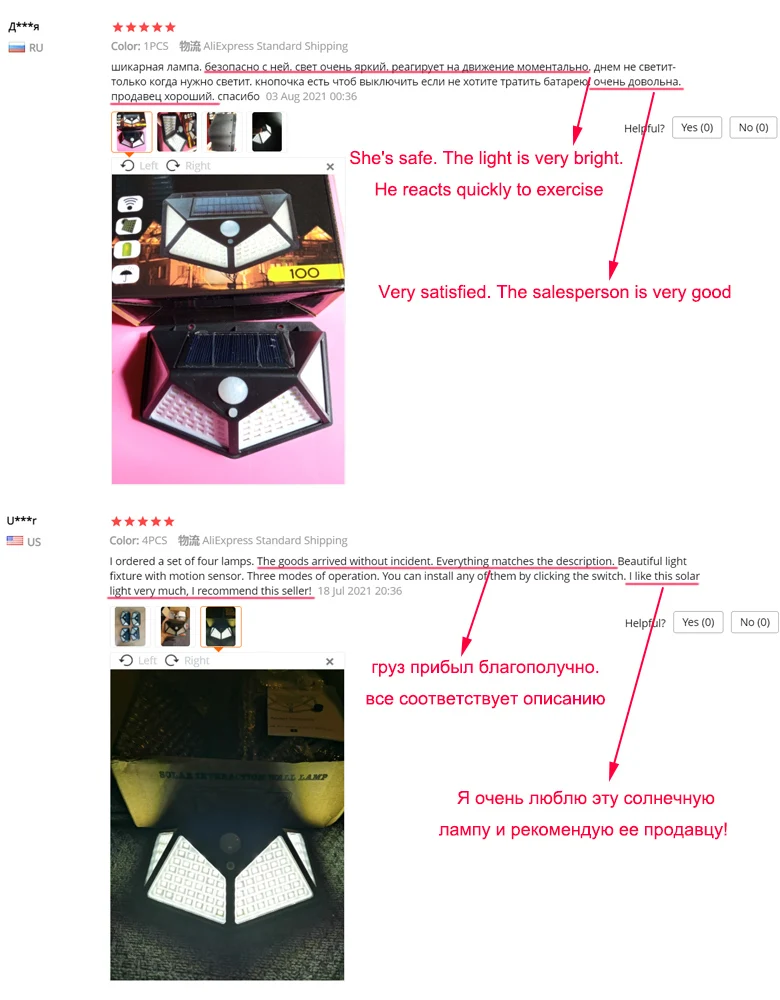Open the second thumbnail in the Russian review

177,131
